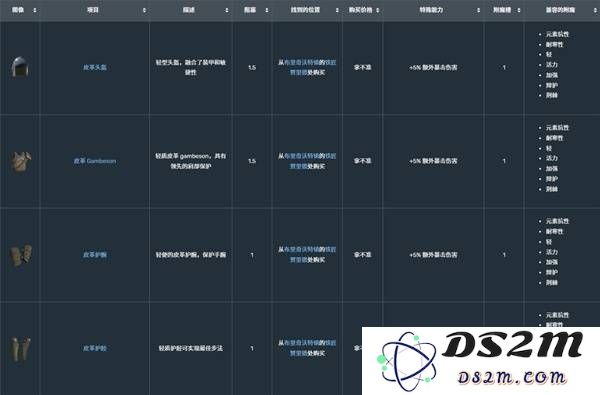The width and height of the screenshot is (600, 395).
Task: Open the 皮革护腕 item link
Action: click(x=95, y=255)
